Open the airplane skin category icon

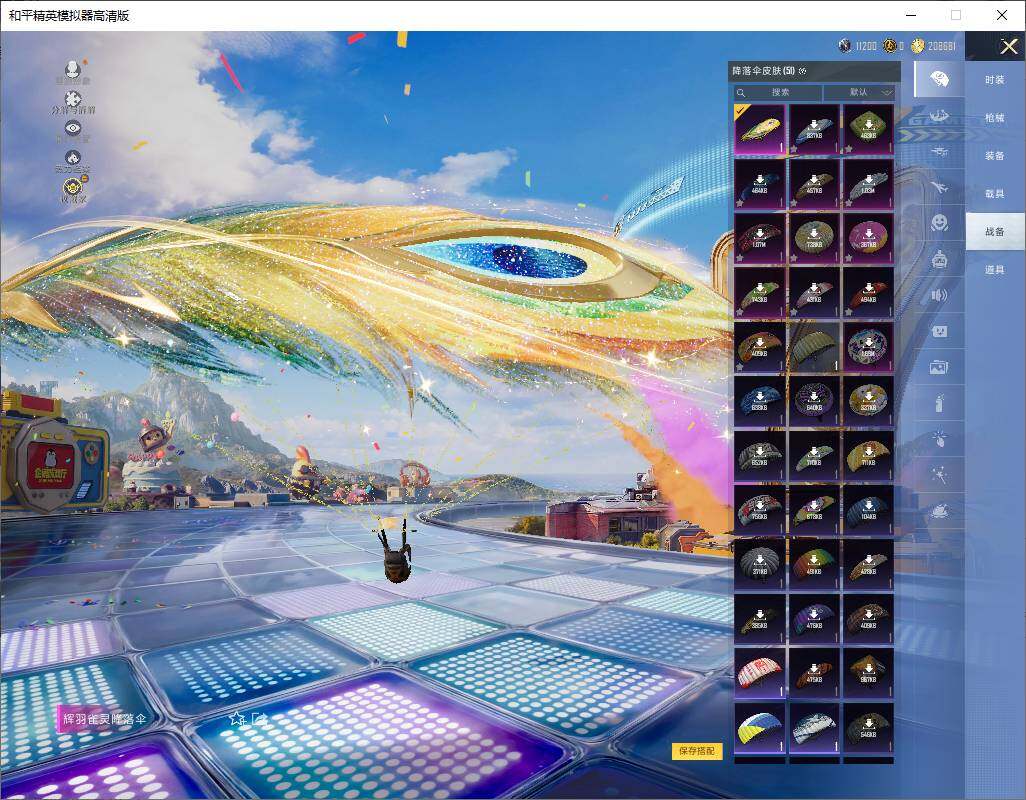click(939, 188)
